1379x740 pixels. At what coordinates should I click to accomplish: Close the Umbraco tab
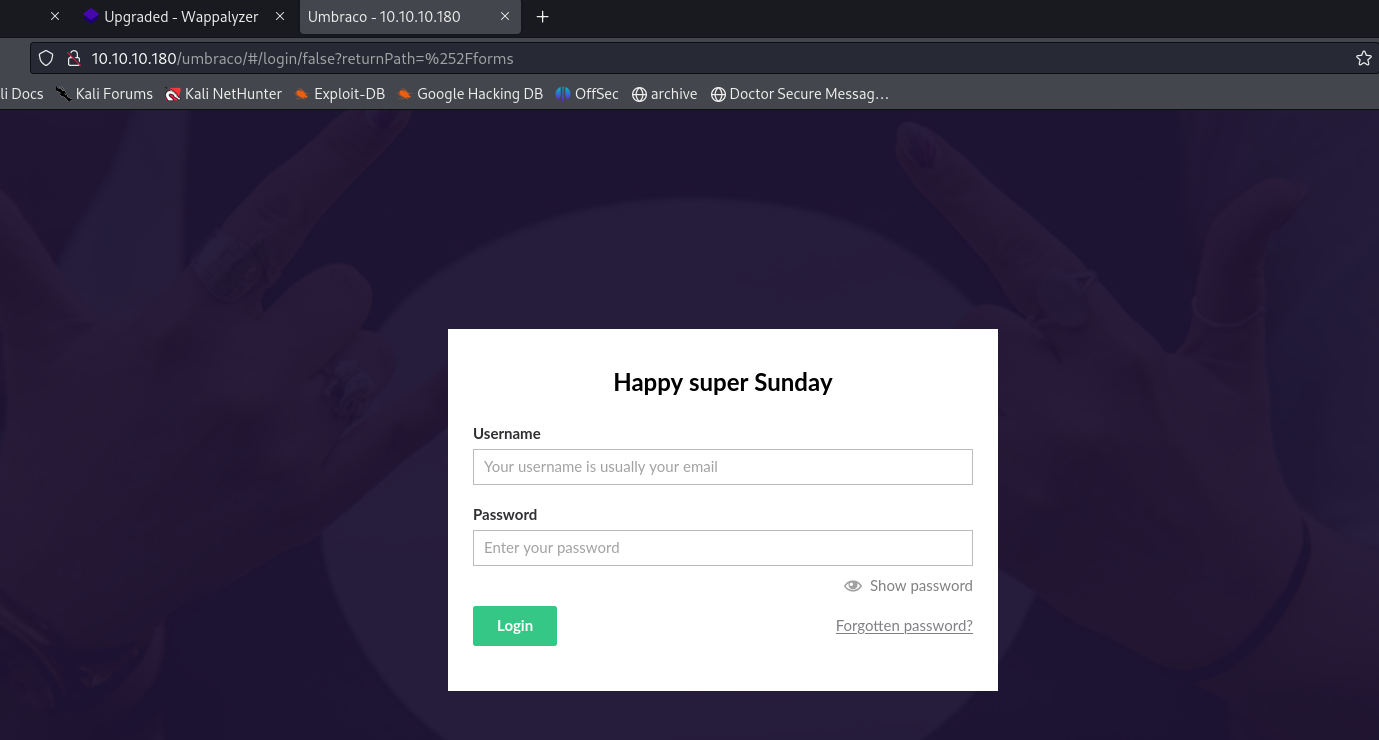[x=506, y=17]
